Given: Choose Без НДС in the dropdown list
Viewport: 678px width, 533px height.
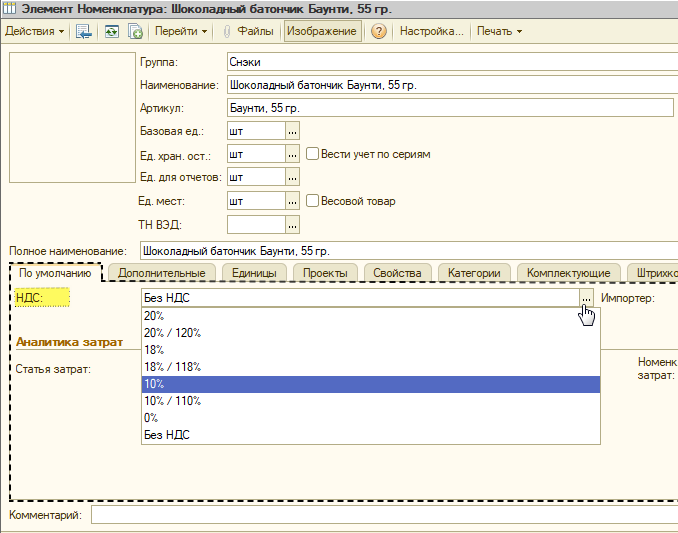Looking at the screenshot, I should tap(371, 435).
